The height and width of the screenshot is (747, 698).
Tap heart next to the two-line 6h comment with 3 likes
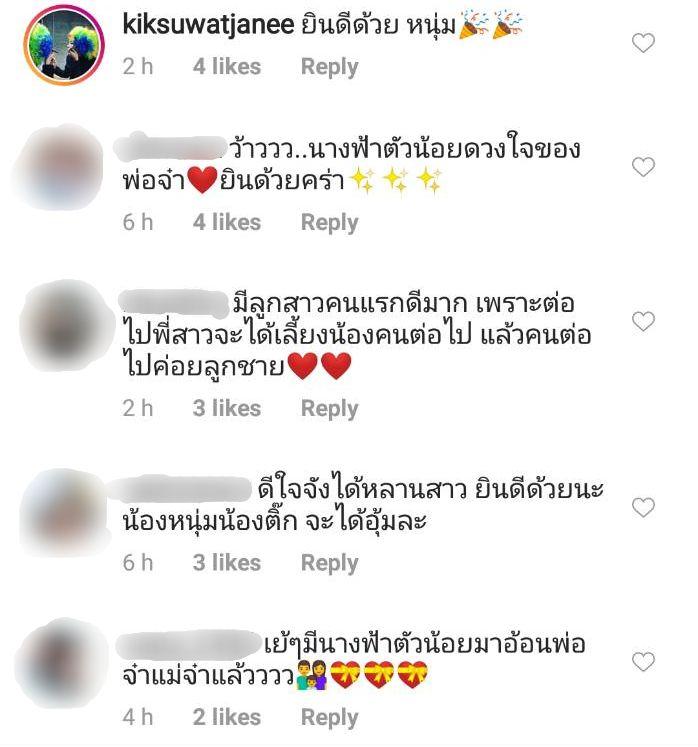[x=643, y=507]
